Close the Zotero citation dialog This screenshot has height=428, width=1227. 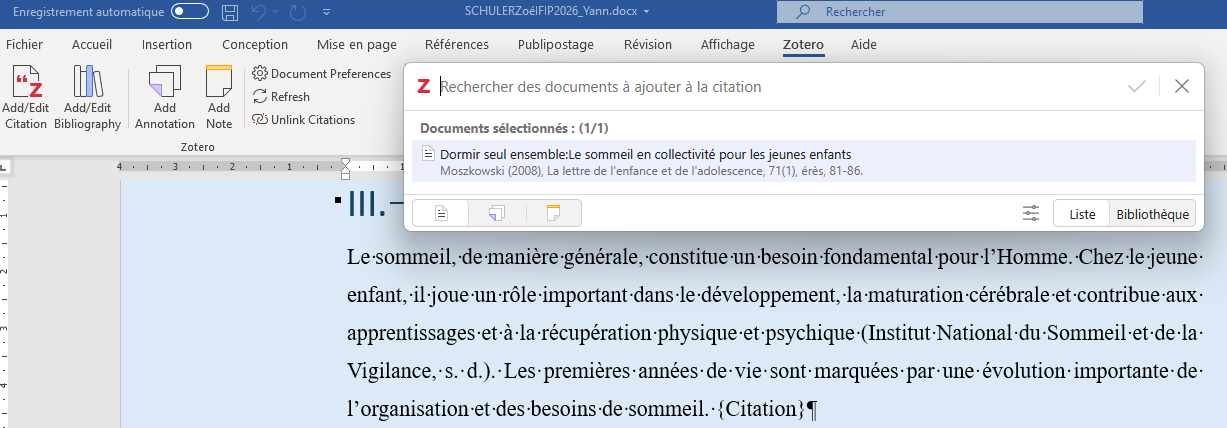pyautogui.click(x=1182, y=87)
